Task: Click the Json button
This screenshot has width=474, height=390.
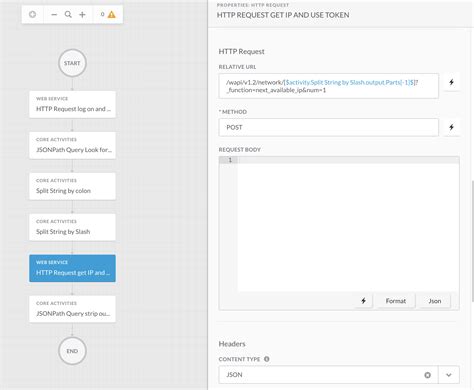Action: pos(435,301)
